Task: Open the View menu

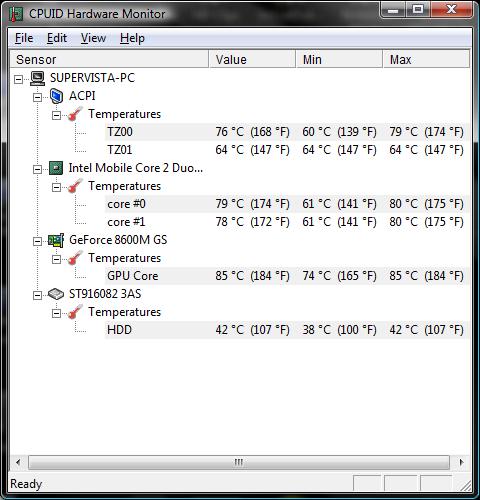Action: pyautogui.click(x=93, y=38)
